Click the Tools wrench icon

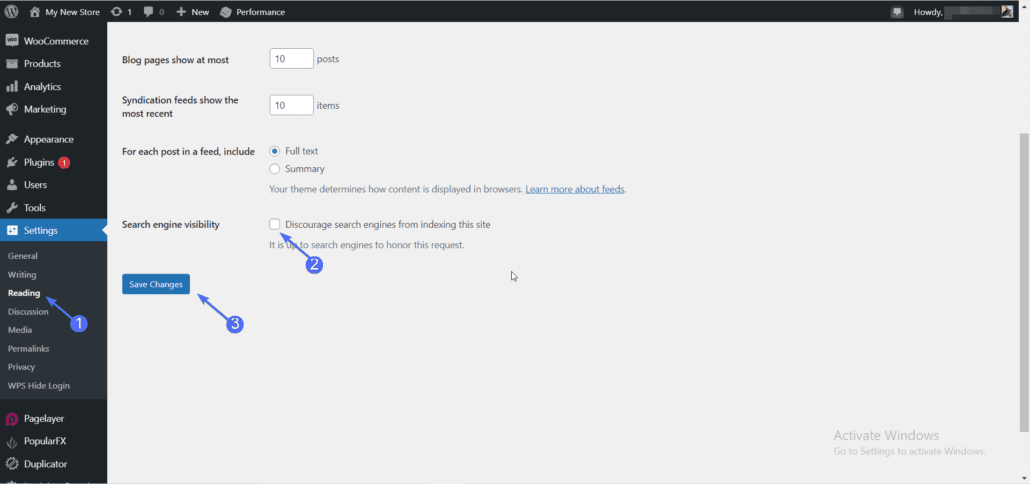12,208
